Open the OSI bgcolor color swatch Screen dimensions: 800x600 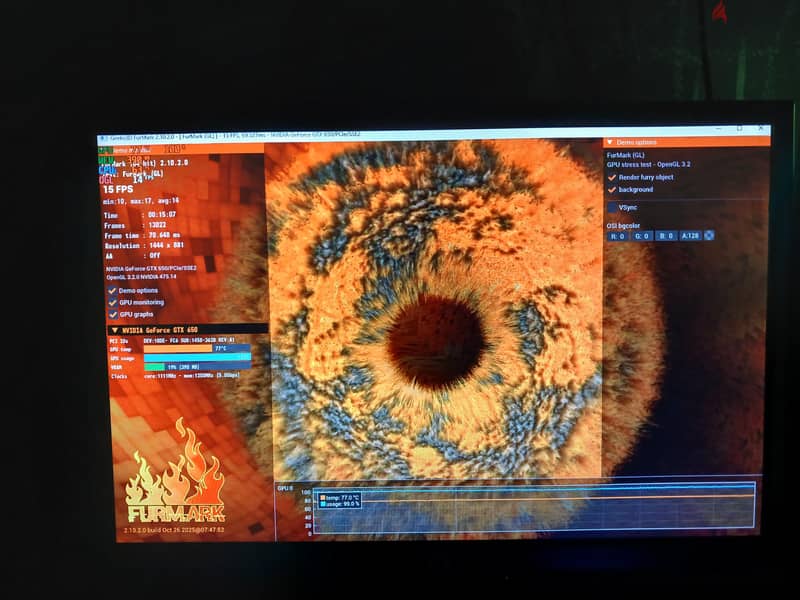click(709, 235)
